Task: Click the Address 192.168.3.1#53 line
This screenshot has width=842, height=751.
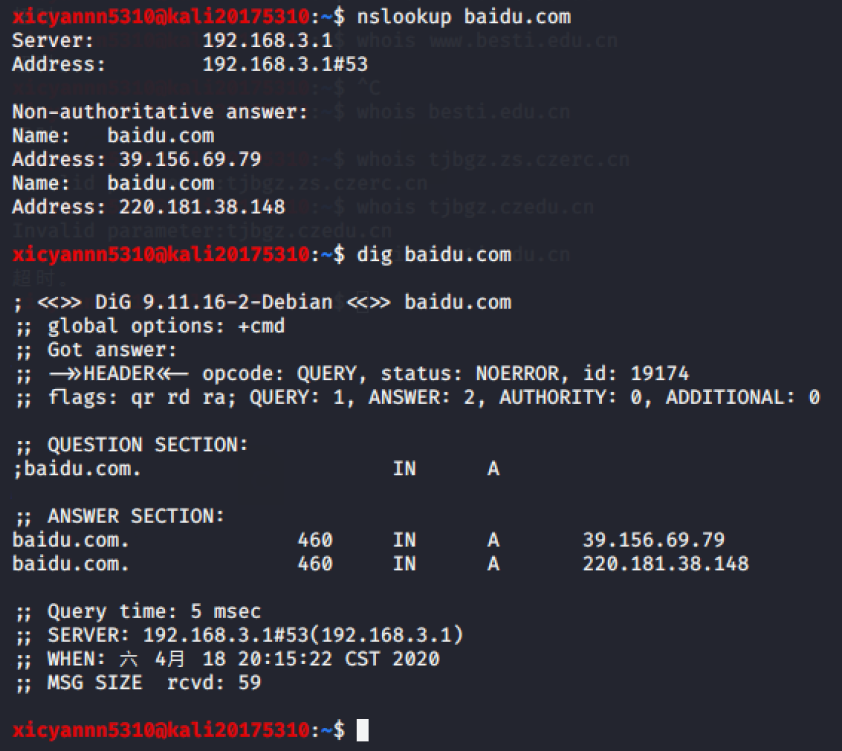Action: coord(190,64)
